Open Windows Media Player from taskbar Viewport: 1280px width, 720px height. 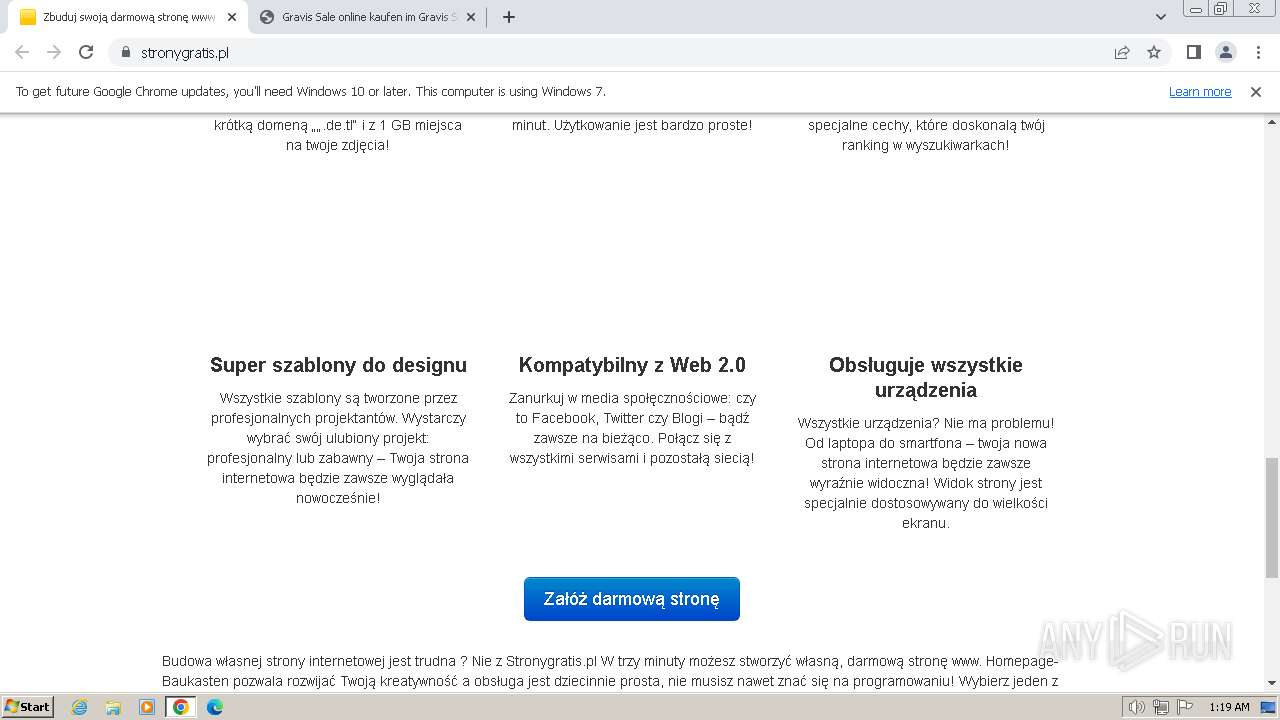tap(147, 707)
